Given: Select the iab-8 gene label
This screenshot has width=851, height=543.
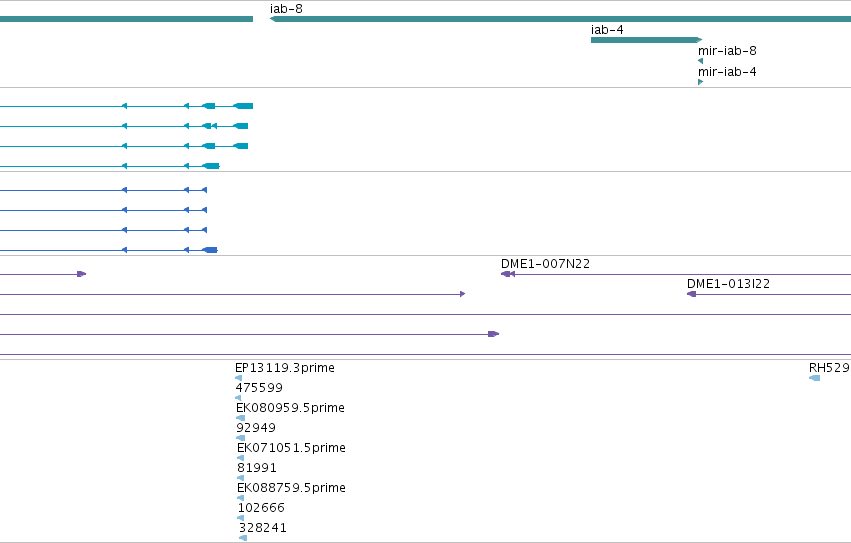Looking at the screenshot, I should click(x=286, y=9).
